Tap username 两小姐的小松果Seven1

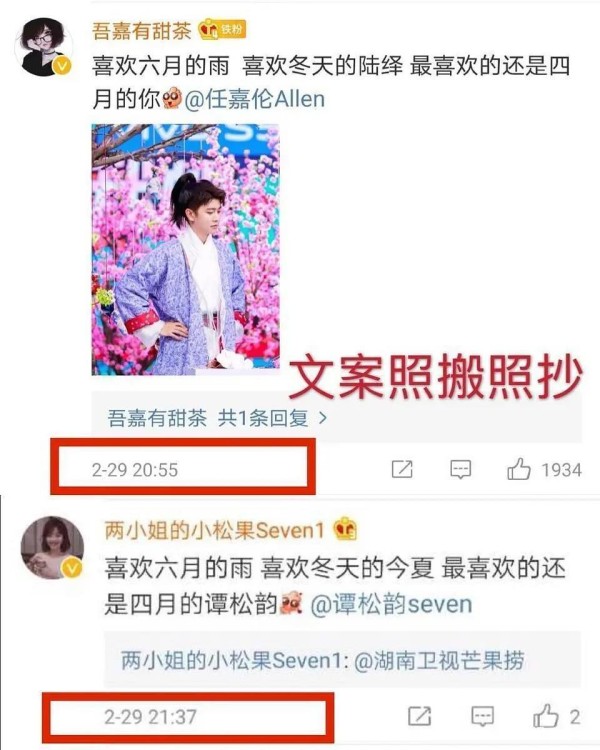pos(214,530)
